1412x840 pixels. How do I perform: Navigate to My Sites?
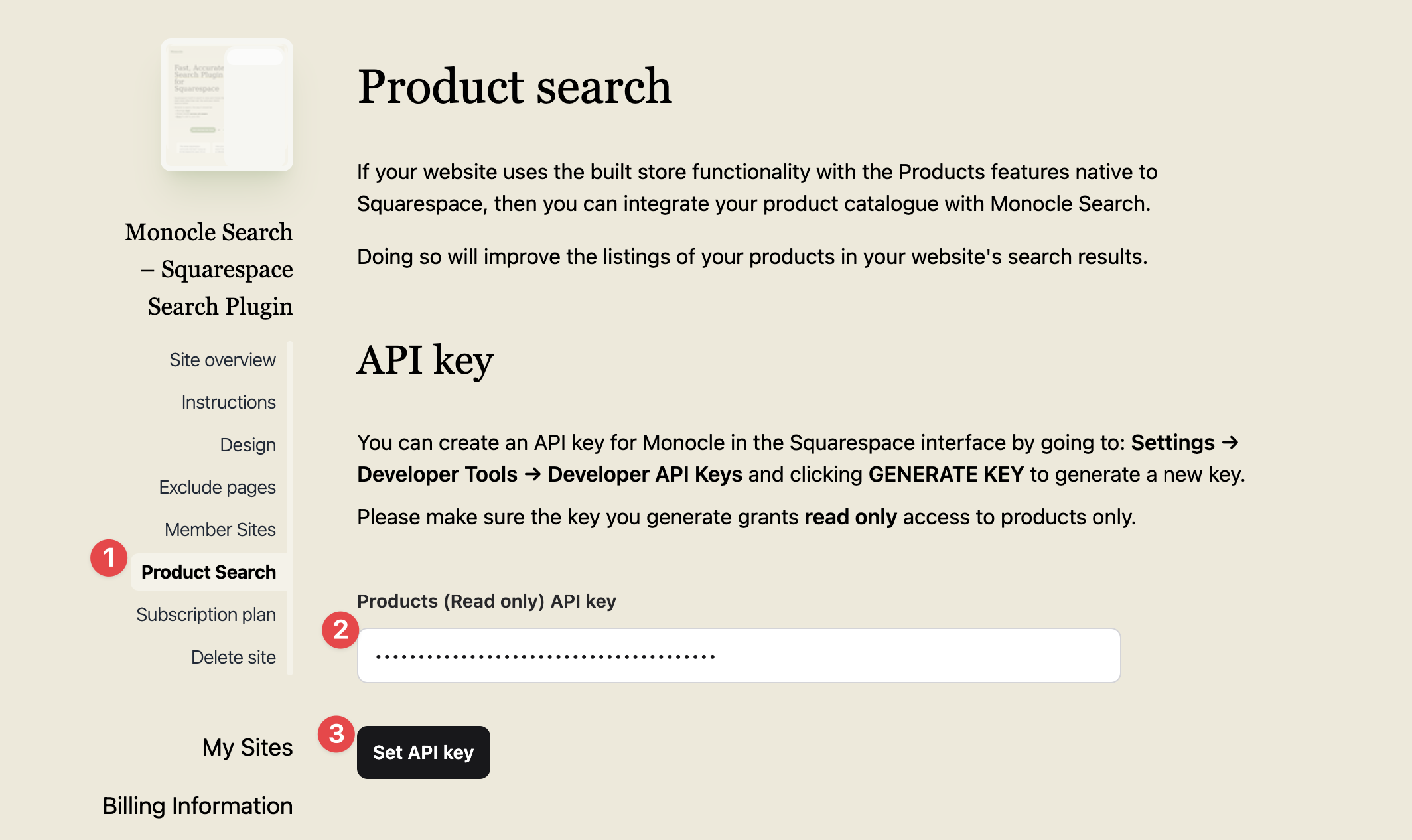pos(247,747)
